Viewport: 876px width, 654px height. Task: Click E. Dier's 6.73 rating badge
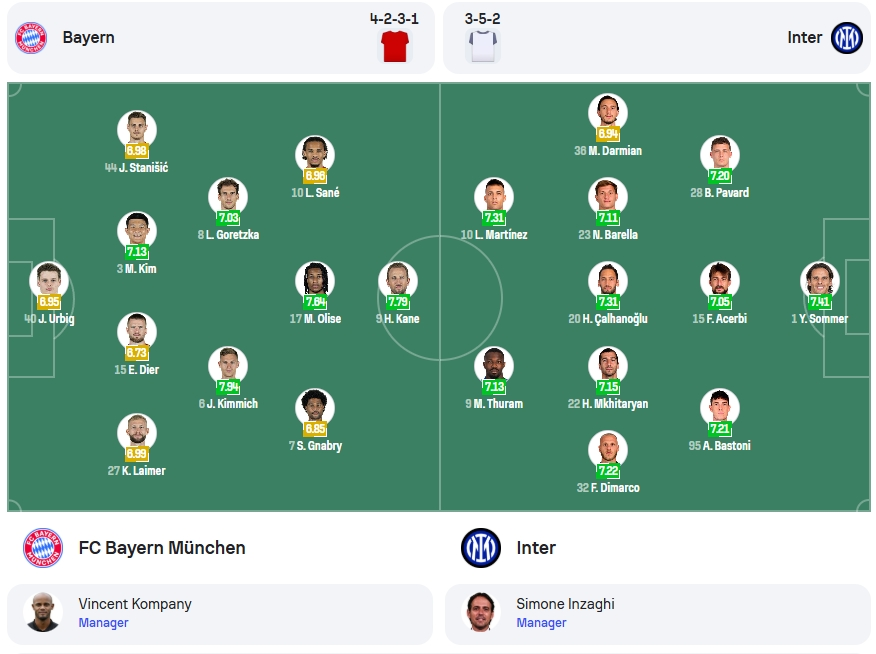pos(136,353)
